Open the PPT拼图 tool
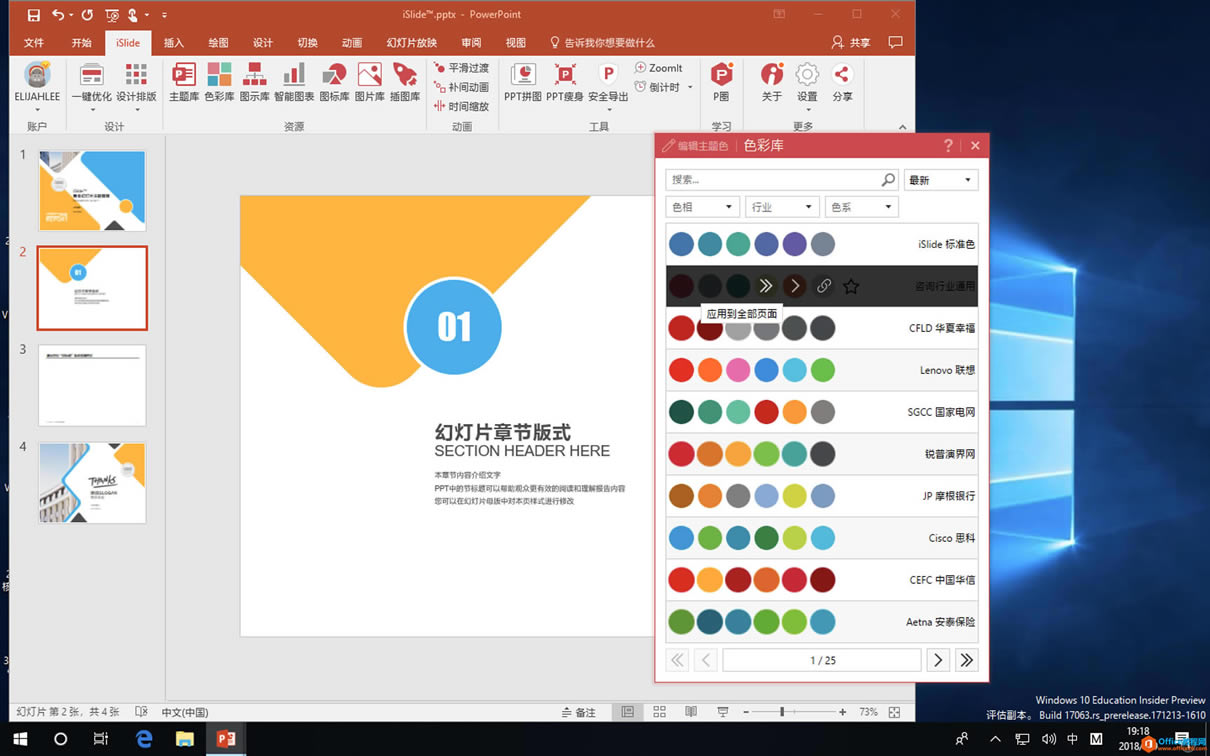The image size is (1210, 756). pos(523,80)
